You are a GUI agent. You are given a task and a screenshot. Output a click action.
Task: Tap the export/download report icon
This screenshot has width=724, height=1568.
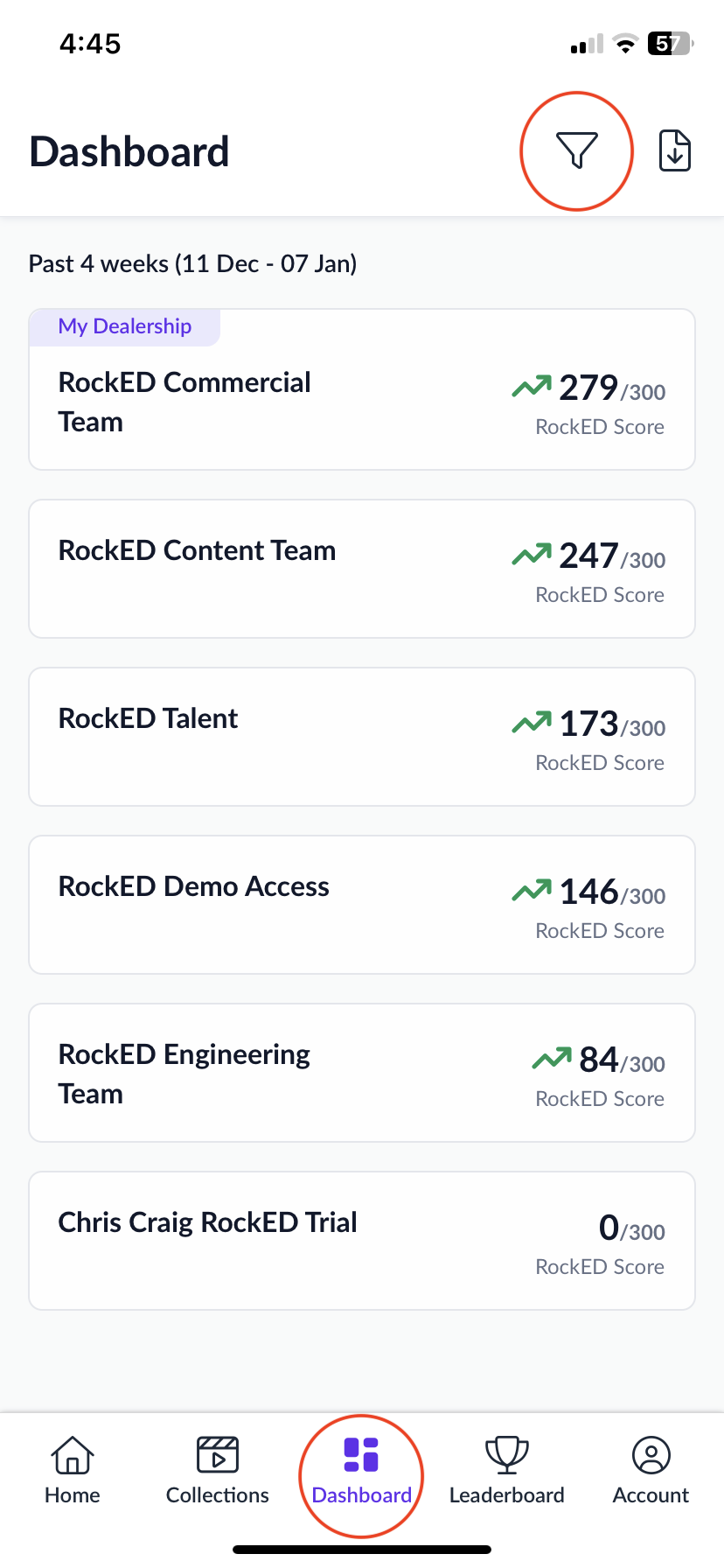click(x=674, y=150)
